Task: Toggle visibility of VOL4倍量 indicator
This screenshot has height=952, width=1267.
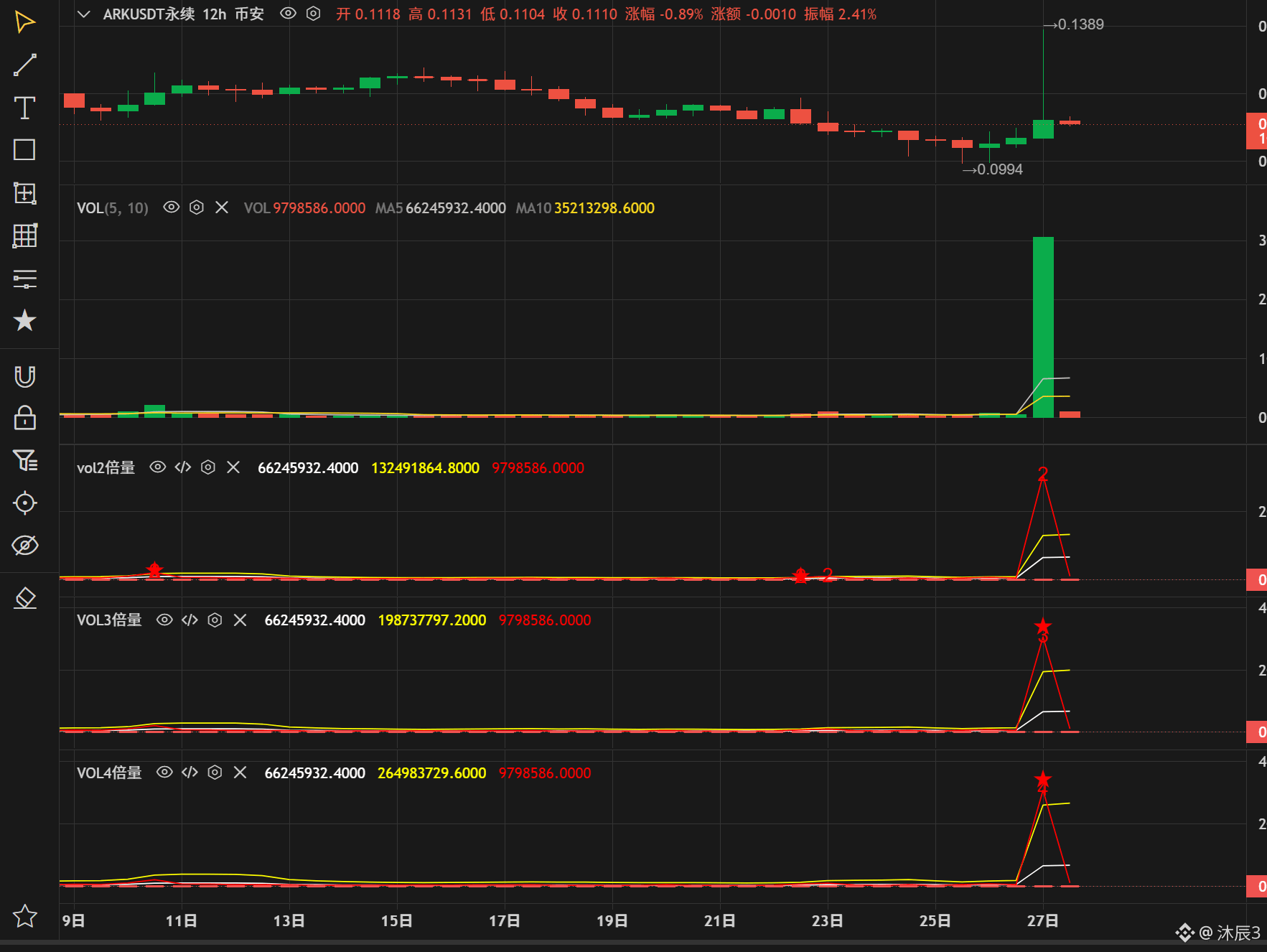Action: (164, 773)
